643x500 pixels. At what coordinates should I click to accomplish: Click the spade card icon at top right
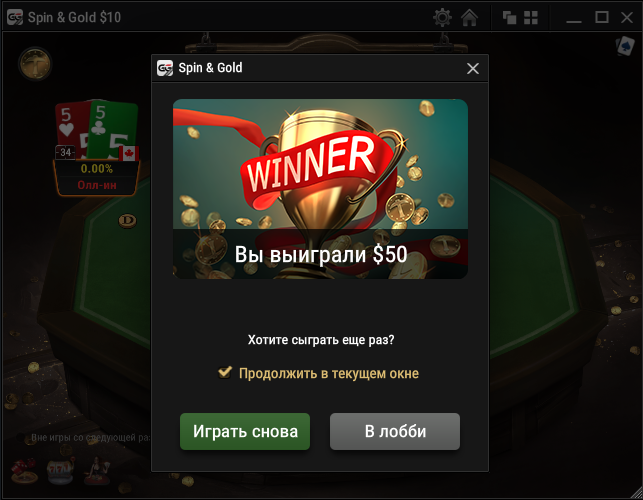625,46
